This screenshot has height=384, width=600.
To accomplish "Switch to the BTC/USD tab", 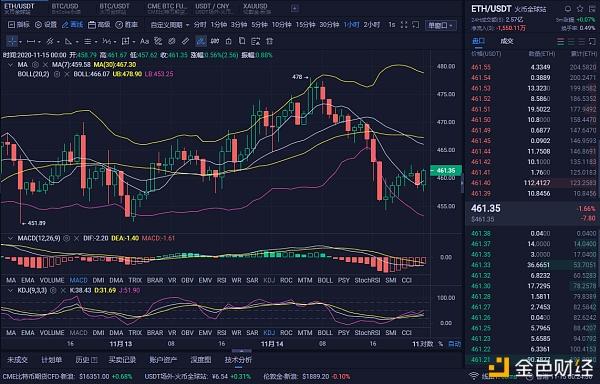I will click(x=65, y=7).
